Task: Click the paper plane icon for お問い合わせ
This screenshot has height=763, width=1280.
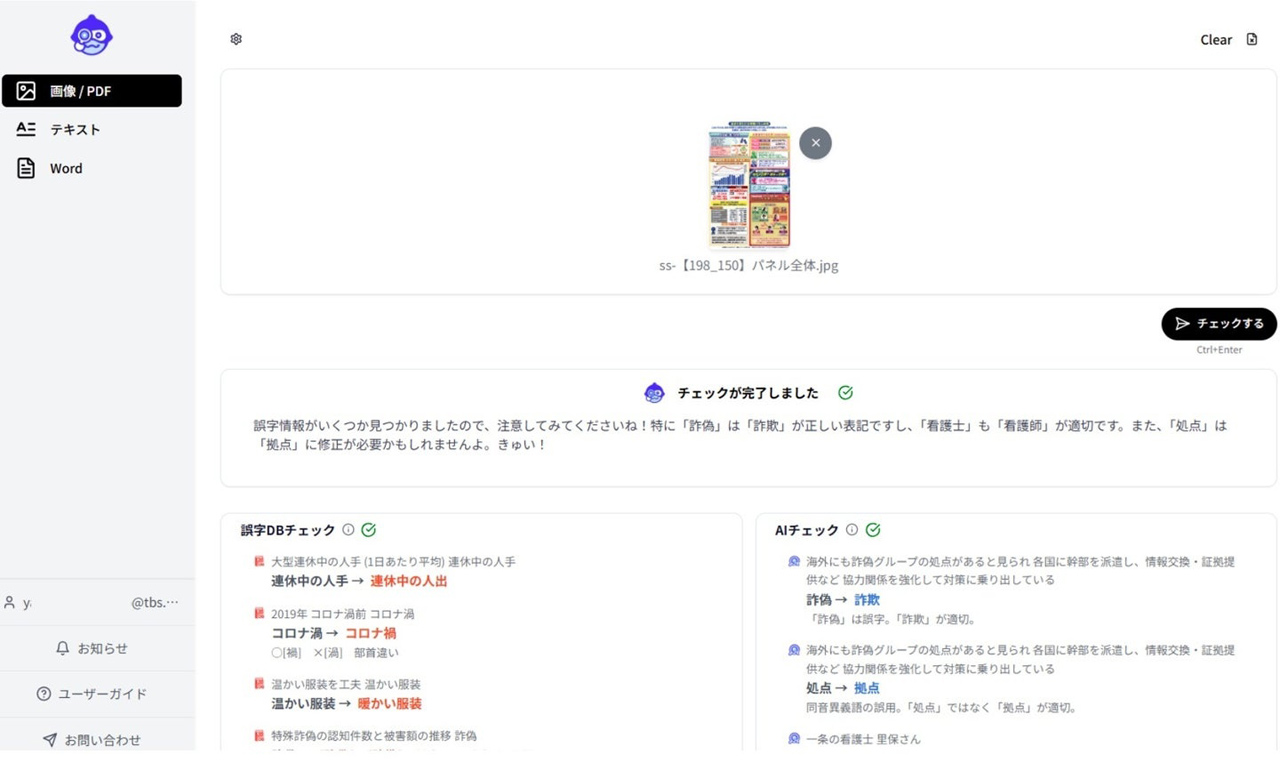Action: 50,740
